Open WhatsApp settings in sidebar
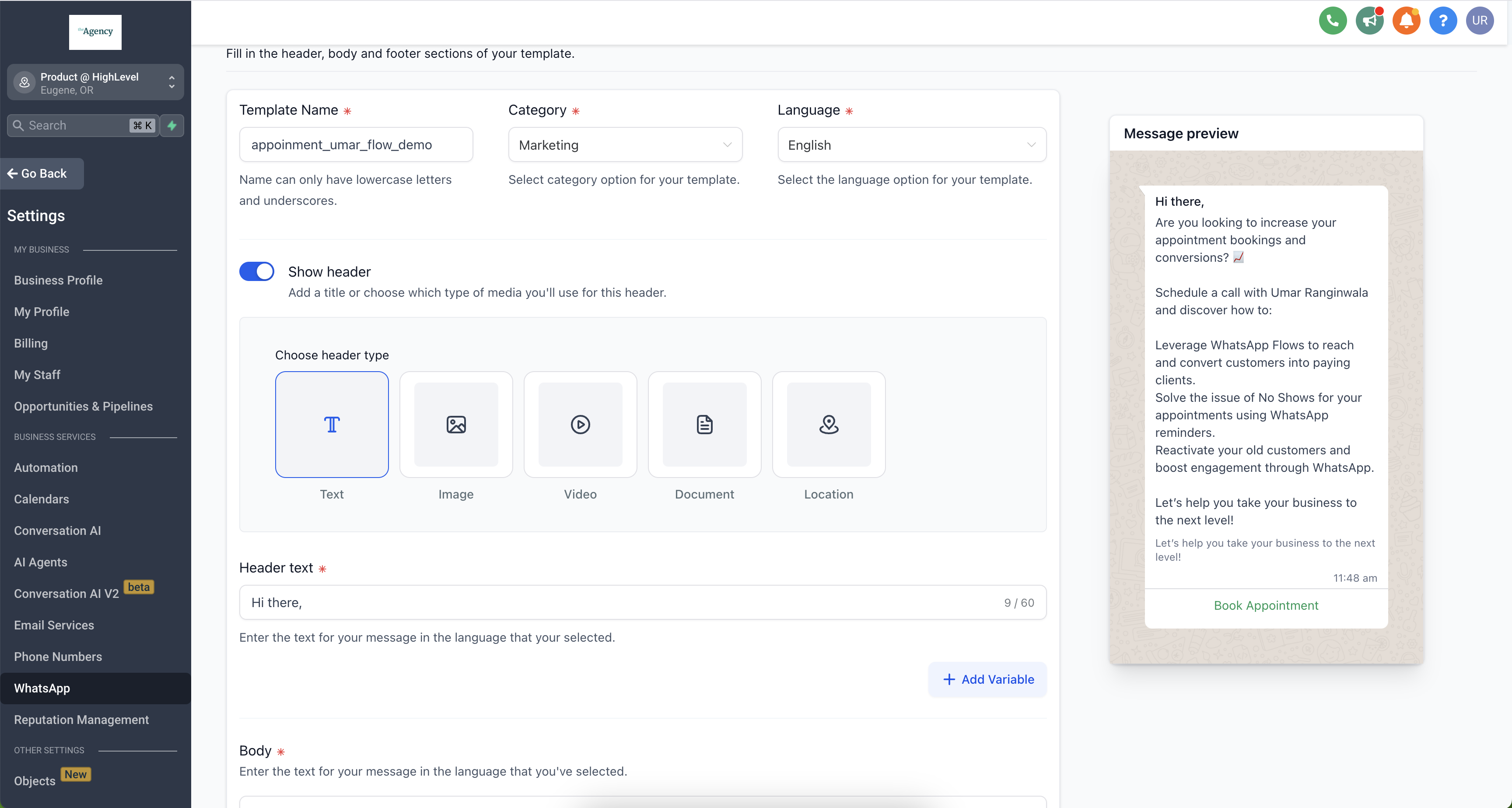The image size is (1512, 808). [x=42, y=688]
